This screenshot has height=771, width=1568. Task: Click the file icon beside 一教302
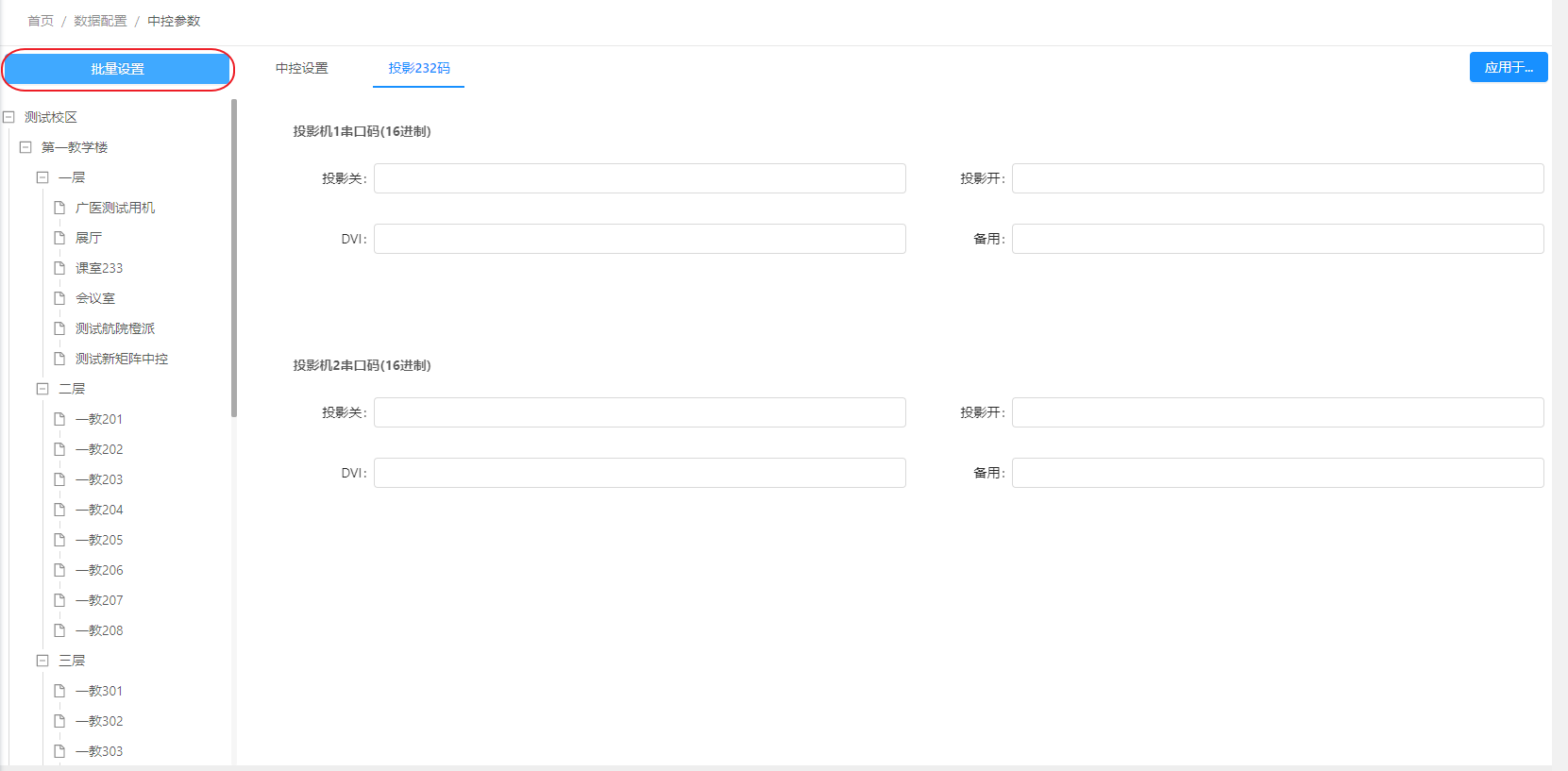pos(59,721)
